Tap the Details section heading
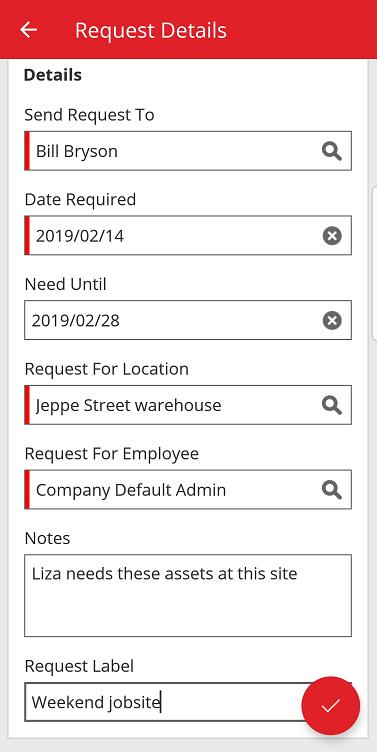 (x=53, y=75)
